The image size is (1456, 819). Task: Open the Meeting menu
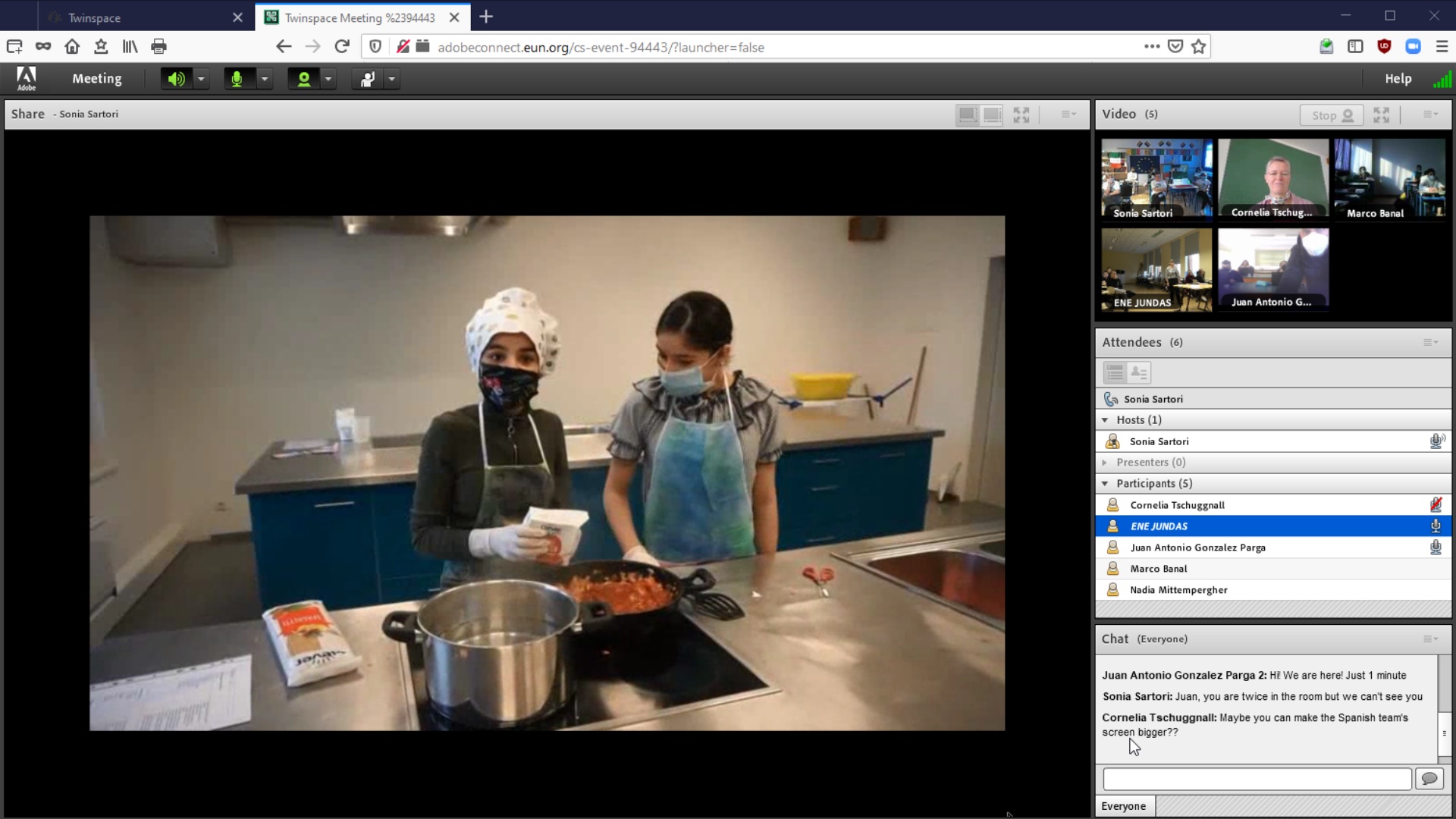point(96,79)
